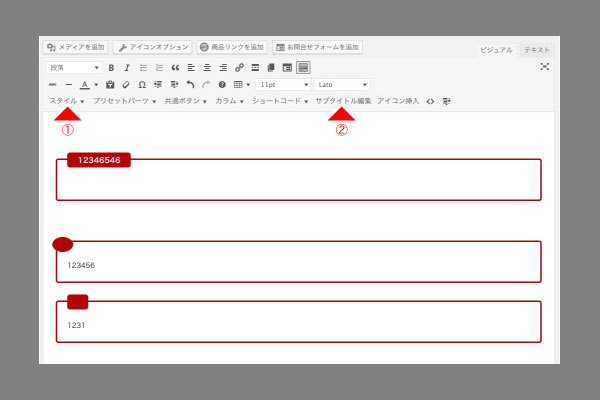Insert a numbered list
Viewport: 600px width, 400px height.
159,68
